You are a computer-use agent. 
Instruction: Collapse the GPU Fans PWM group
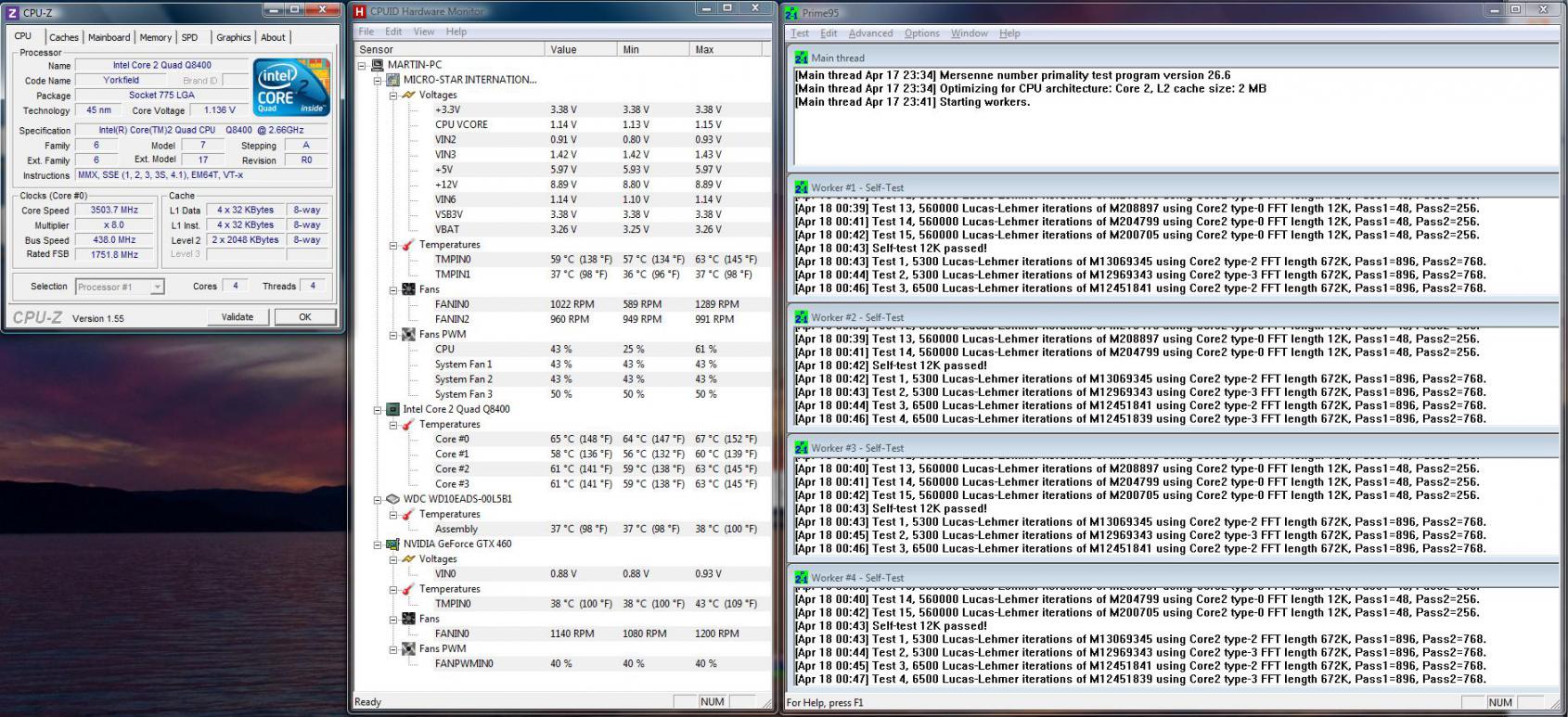tap(392, 649)
